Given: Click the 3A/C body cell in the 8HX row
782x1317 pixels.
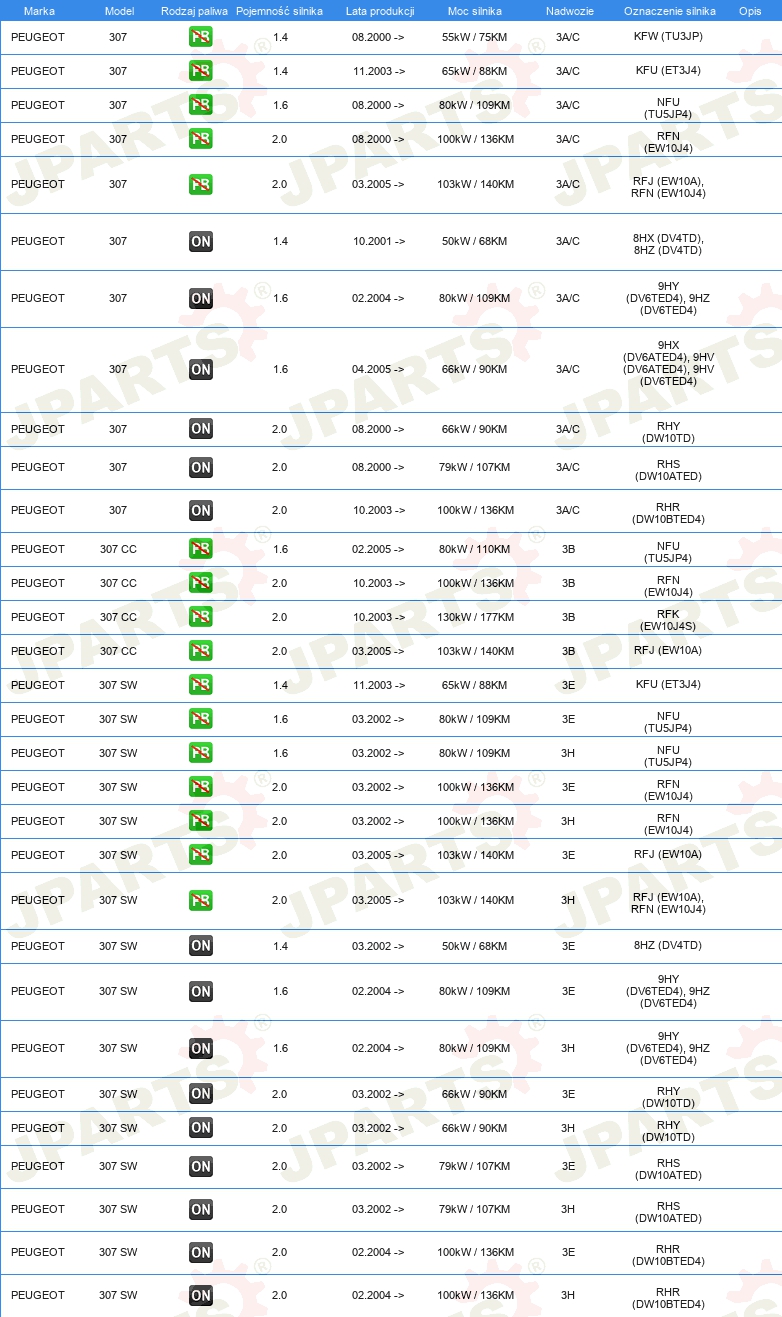Looking at the screenshot, I should (x=568, y=241).
